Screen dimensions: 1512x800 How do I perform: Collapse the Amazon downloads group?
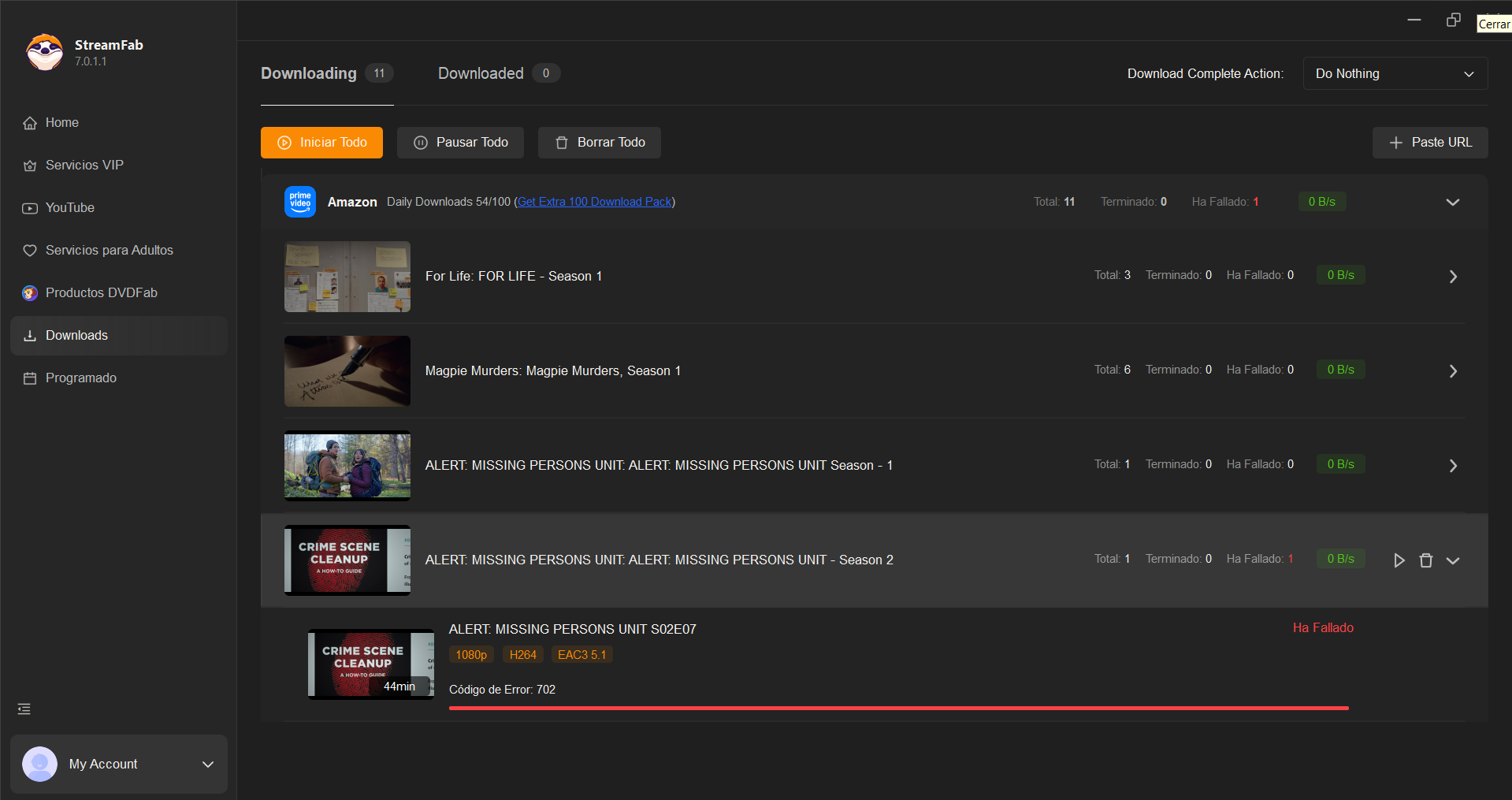point(1452,203)
